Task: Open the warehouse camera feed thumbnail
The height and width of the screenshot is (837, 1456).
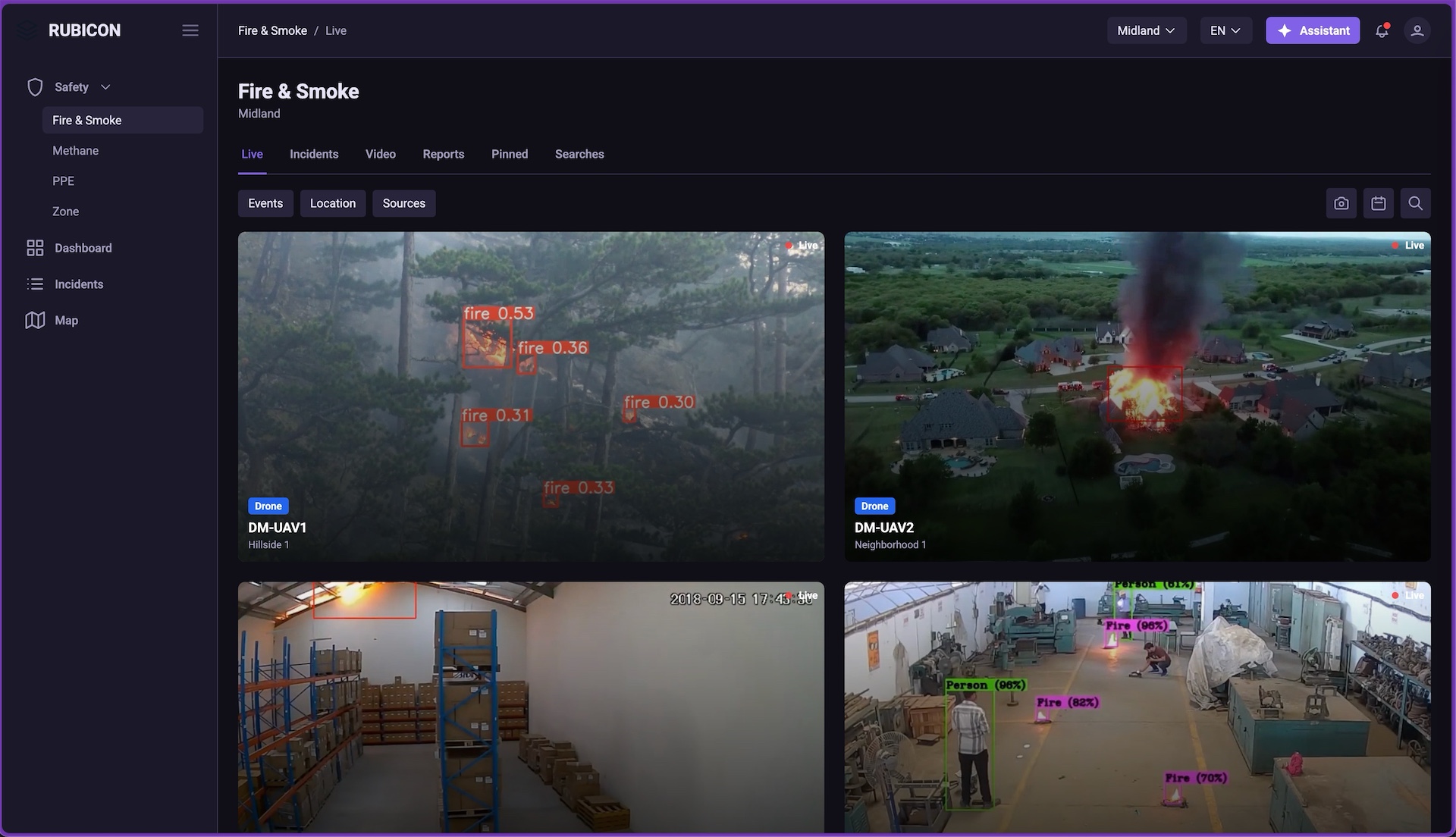Action: (x=531, y=707)
